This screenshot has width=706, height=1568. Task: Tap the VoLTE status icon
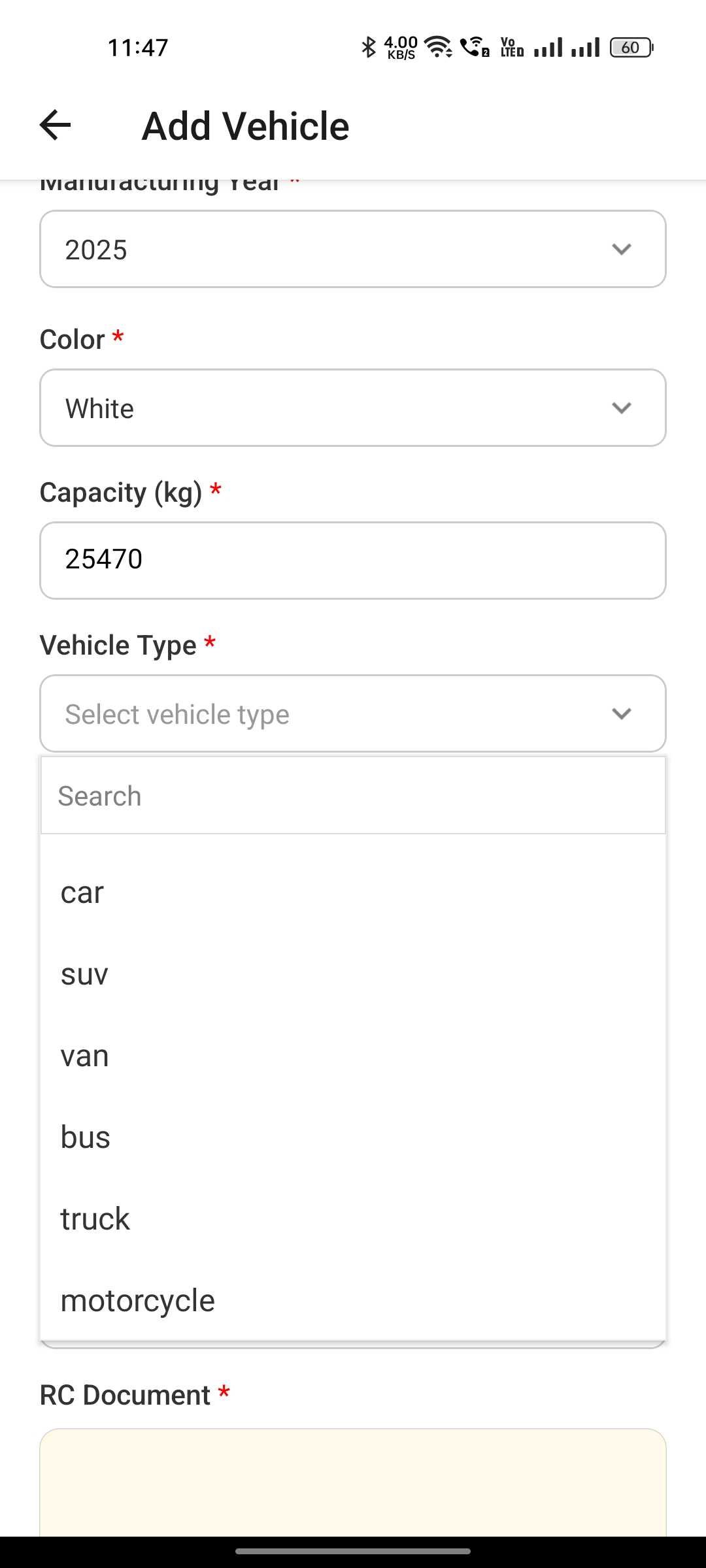(512, 47)
